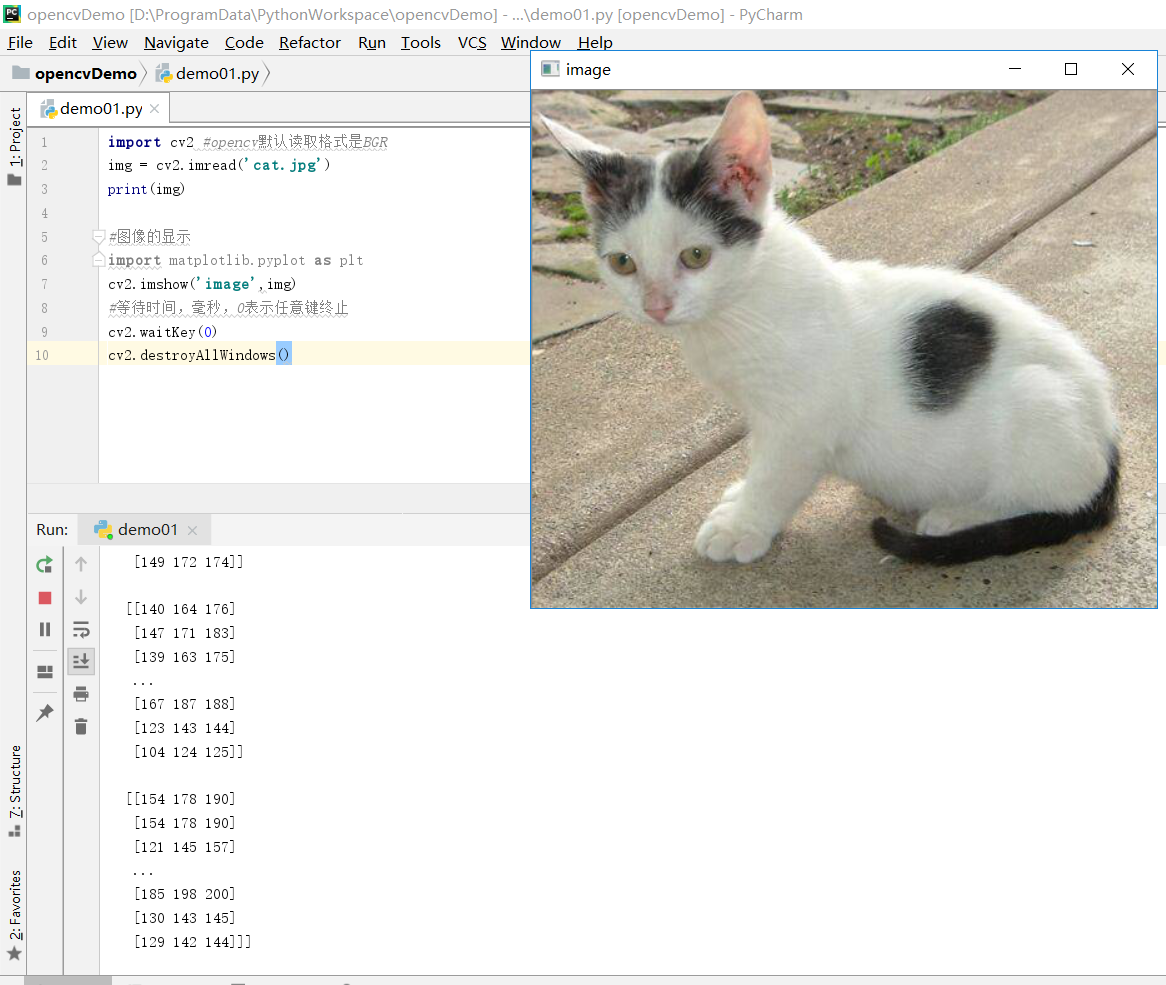Close the demo01.py editor tab
This screenshot has height=985, width=1166.
[155, 109]
